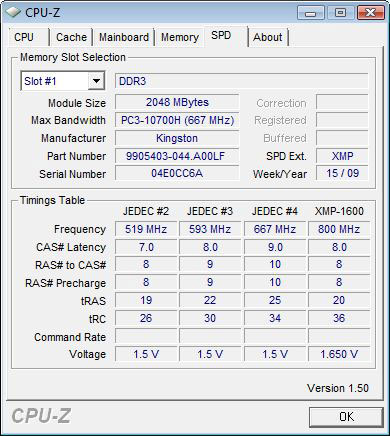Click the XMP-1600 voltage 1.650 V
Viewport: 390px width, 436px height.
point(339,354)
